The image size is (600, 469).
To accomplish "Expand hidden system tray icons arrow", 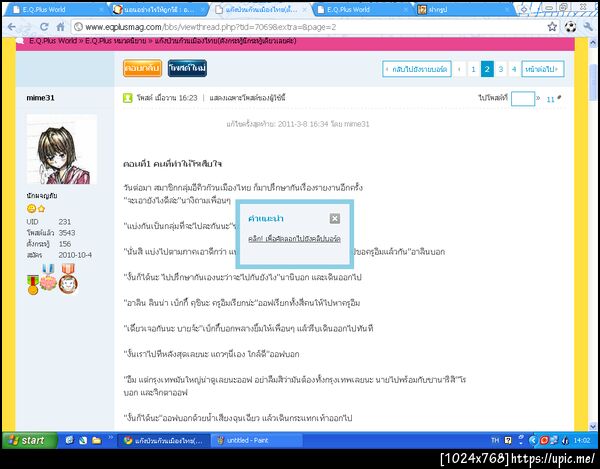I will point(532,440).
